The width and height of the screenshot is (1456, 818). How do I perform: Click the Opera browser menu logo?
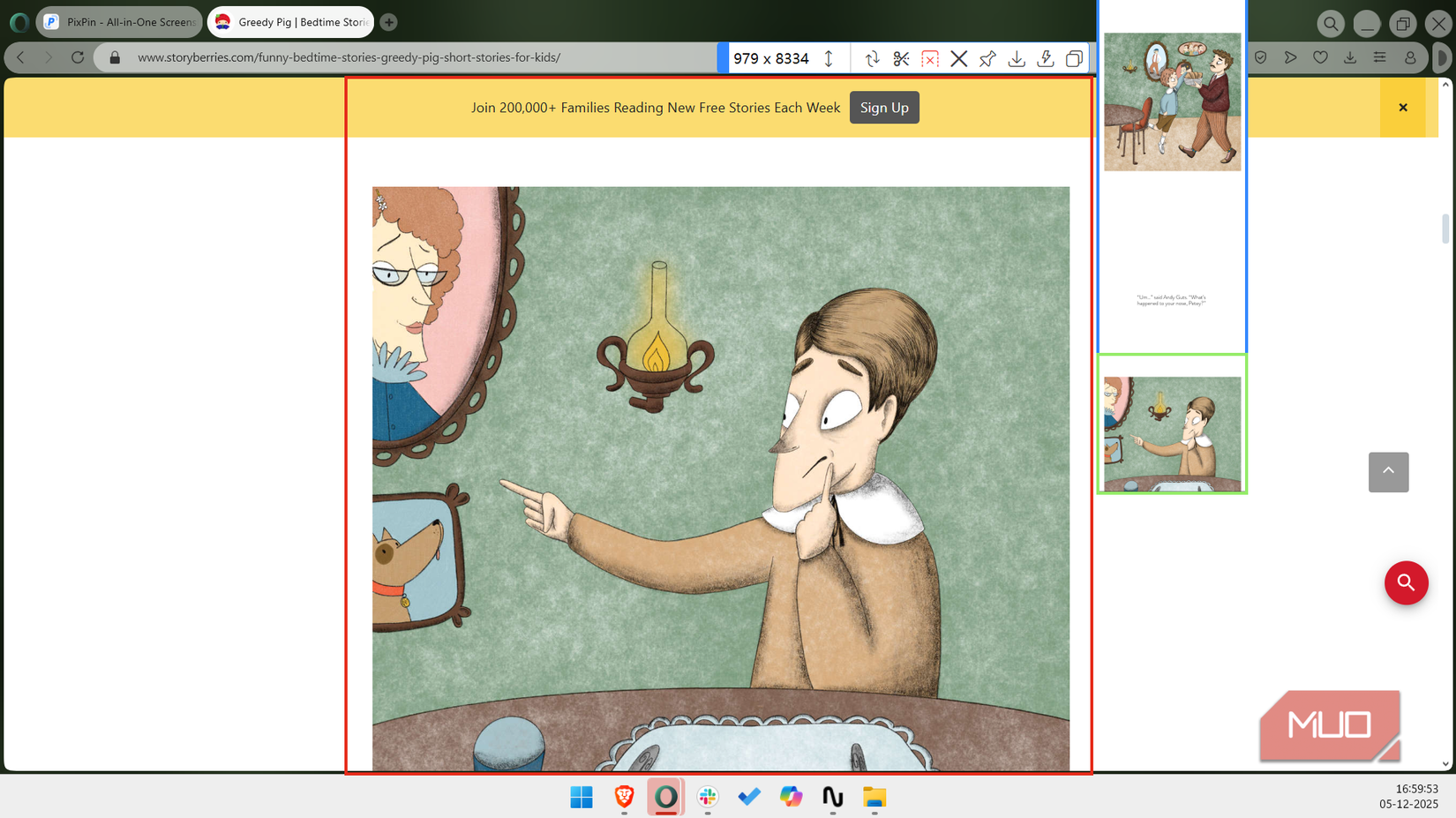[19, 22]
